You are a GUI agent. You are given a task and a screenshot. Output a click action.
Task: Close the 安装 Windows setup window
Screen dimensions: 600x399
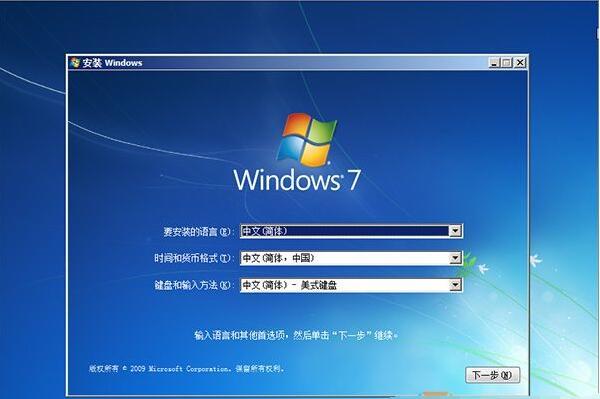pos(520,62)
